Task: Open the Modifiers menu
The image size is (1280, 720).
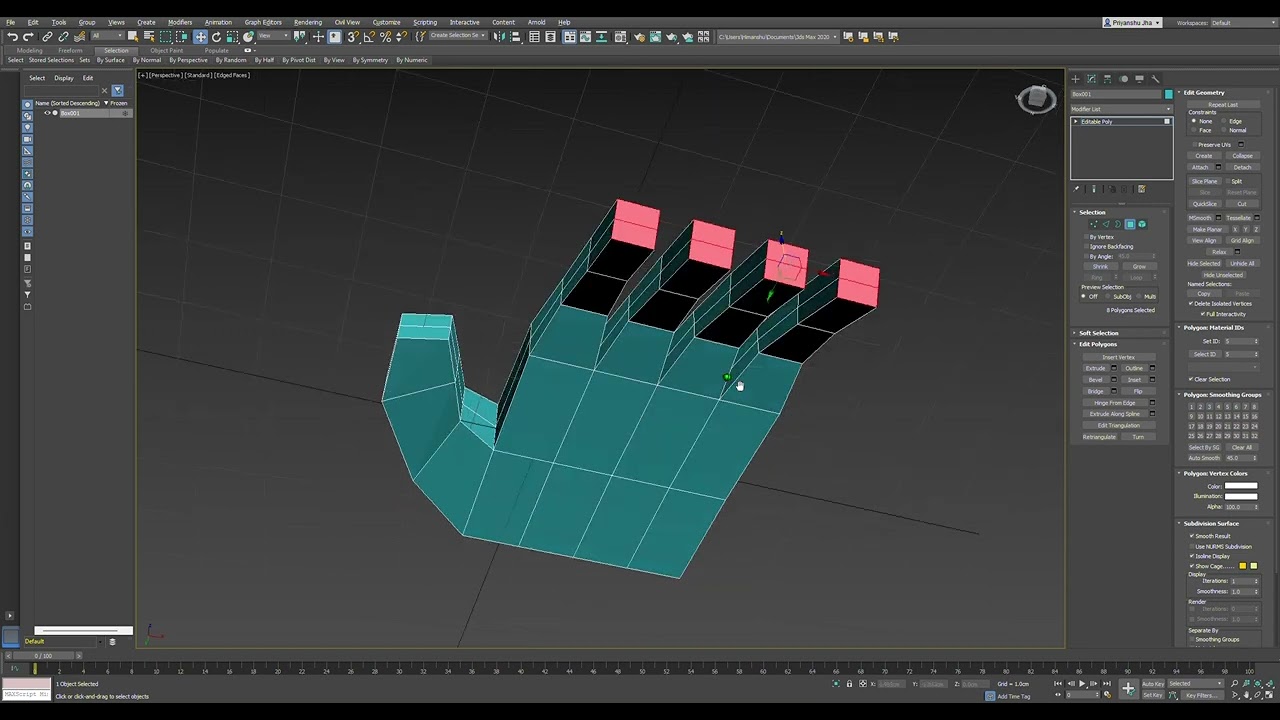Action: coord(180,22)
